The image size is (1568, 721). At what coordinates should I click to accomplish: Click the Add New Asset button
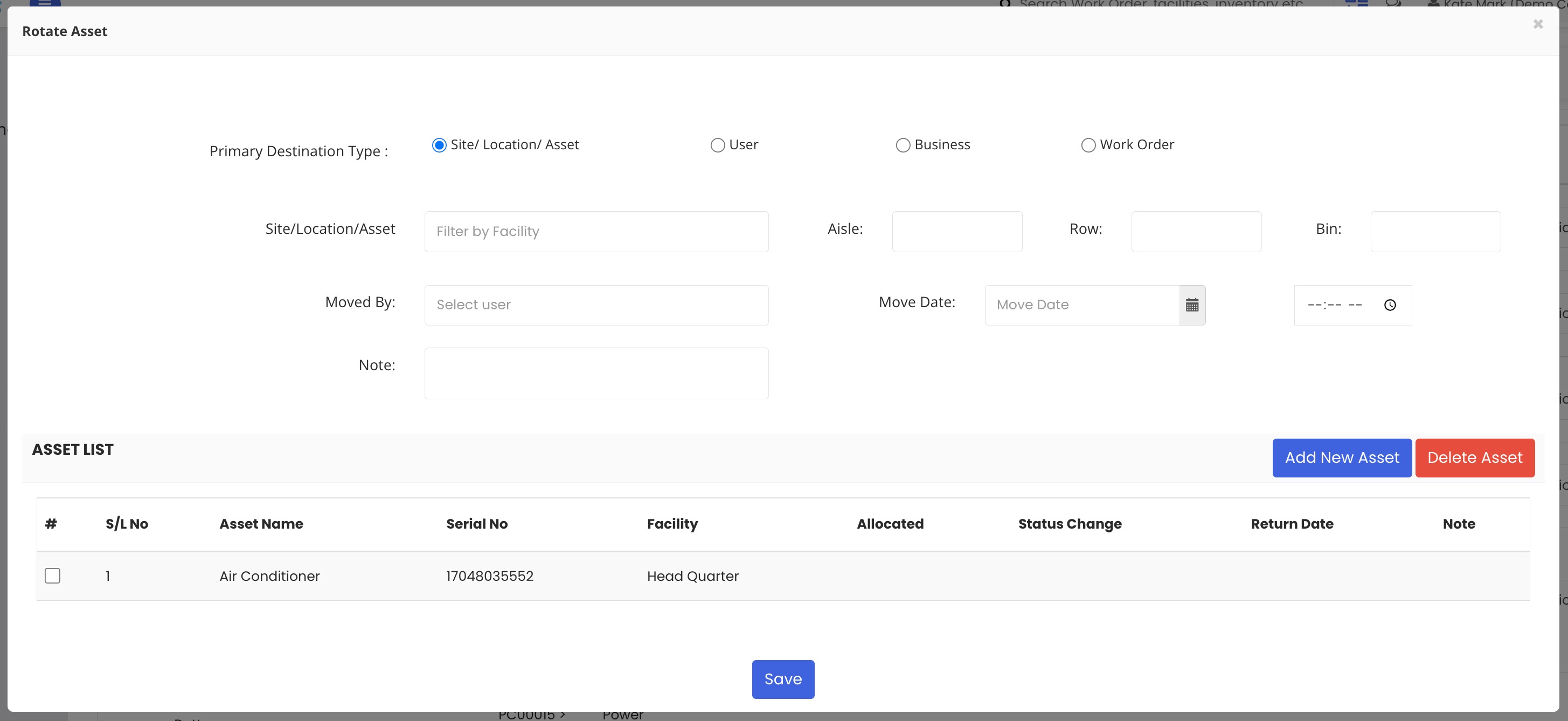(1342, 458)
